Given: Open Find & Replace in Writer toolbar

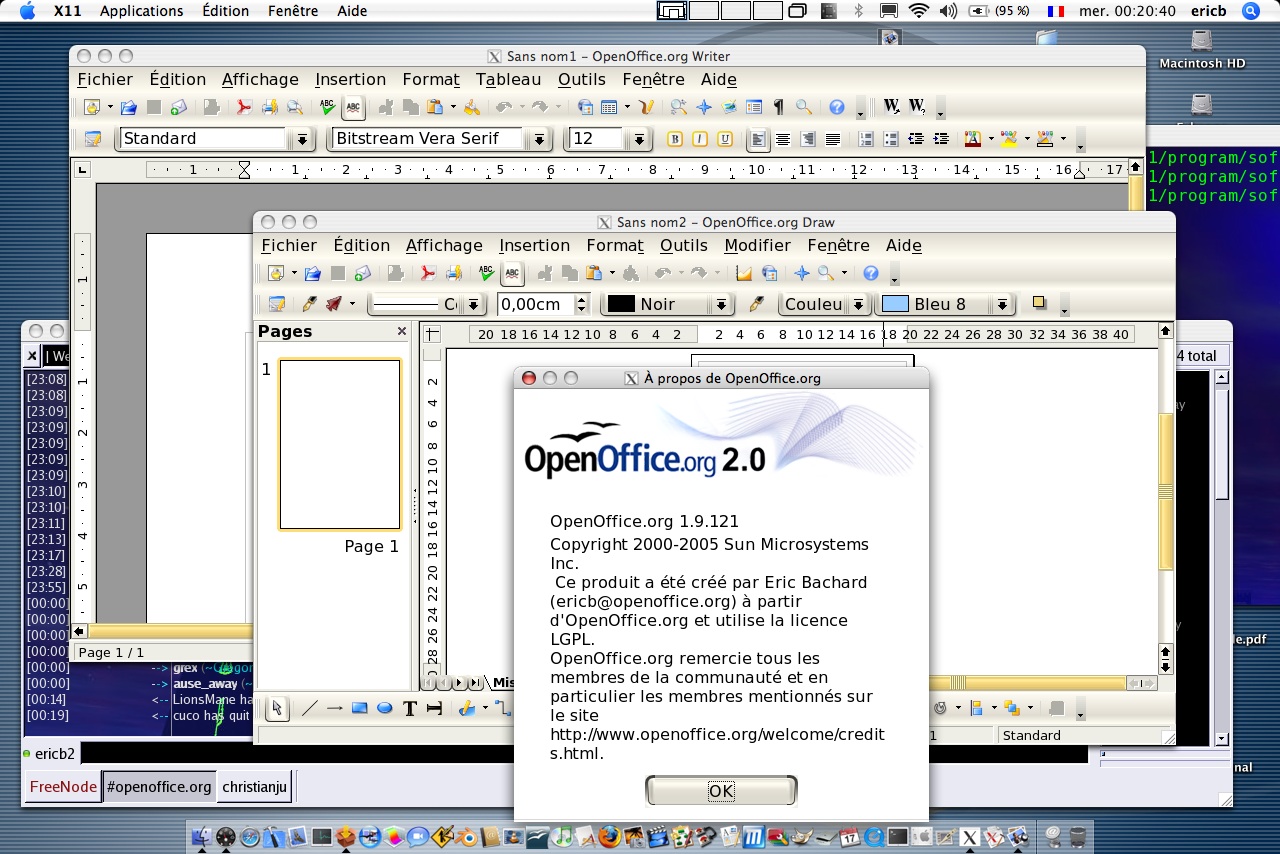Looking at the screenshot, I should 679,108.
